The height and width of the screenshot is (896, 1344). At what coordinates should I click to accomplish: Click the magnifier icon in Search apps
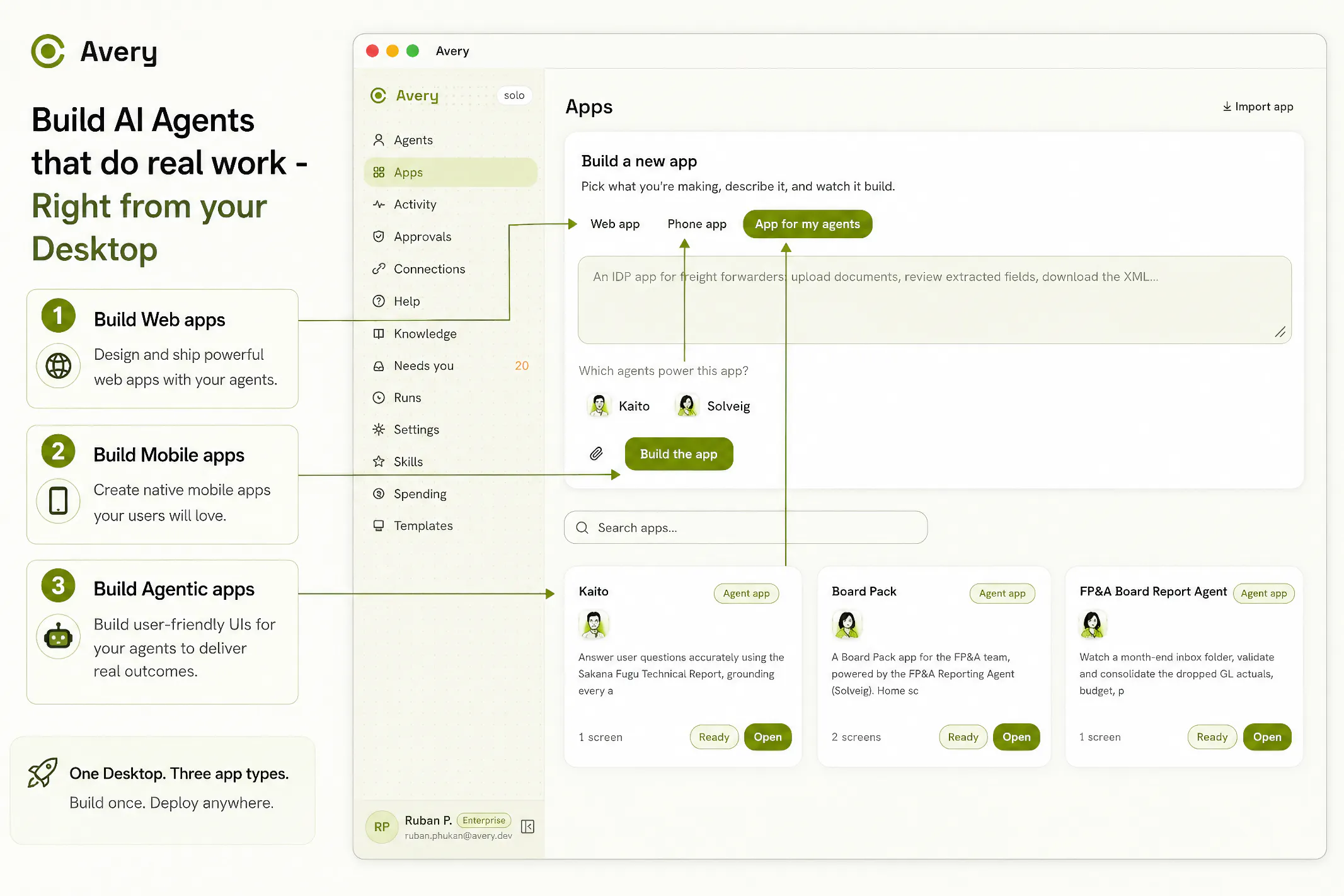582,527
